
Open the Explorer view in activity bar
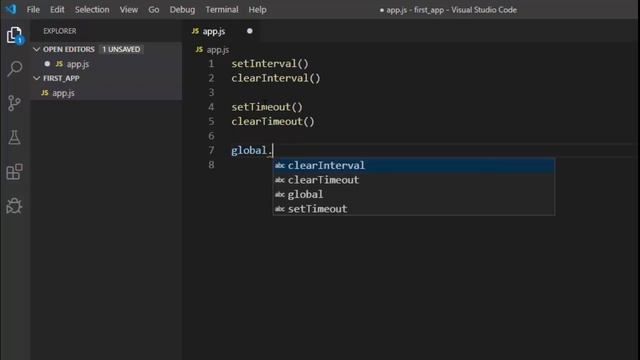pyautogui.click(x=15, y=35)
